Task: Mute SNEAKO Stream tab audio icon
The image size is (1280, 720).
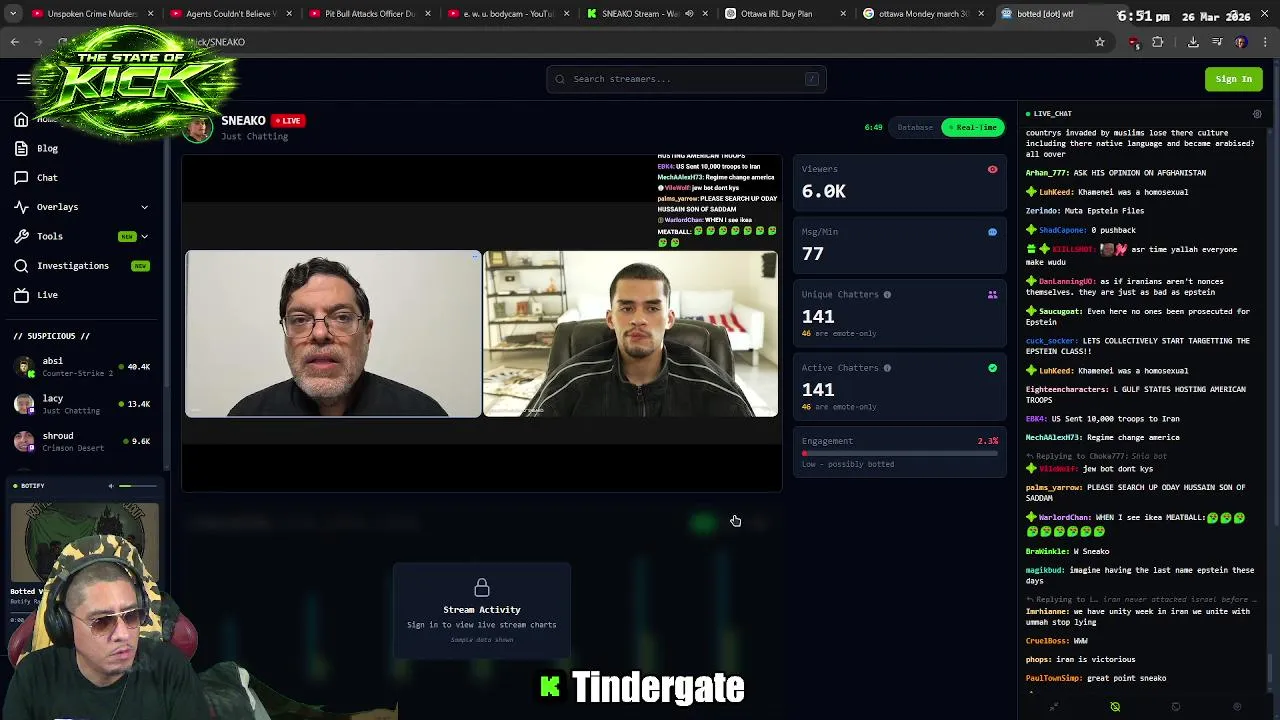Action: 689,14
